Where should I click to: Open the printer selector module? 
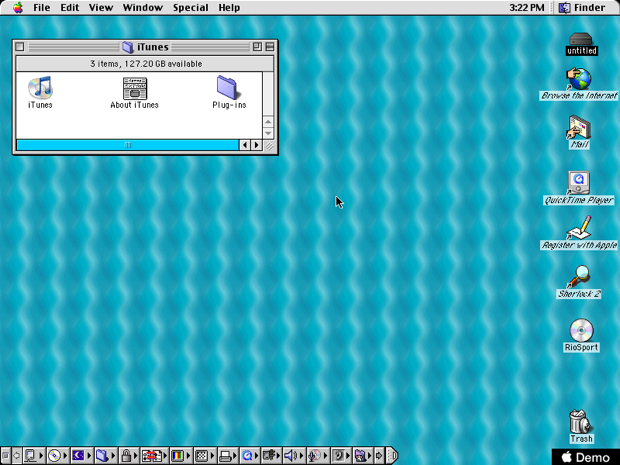point(228,456)
